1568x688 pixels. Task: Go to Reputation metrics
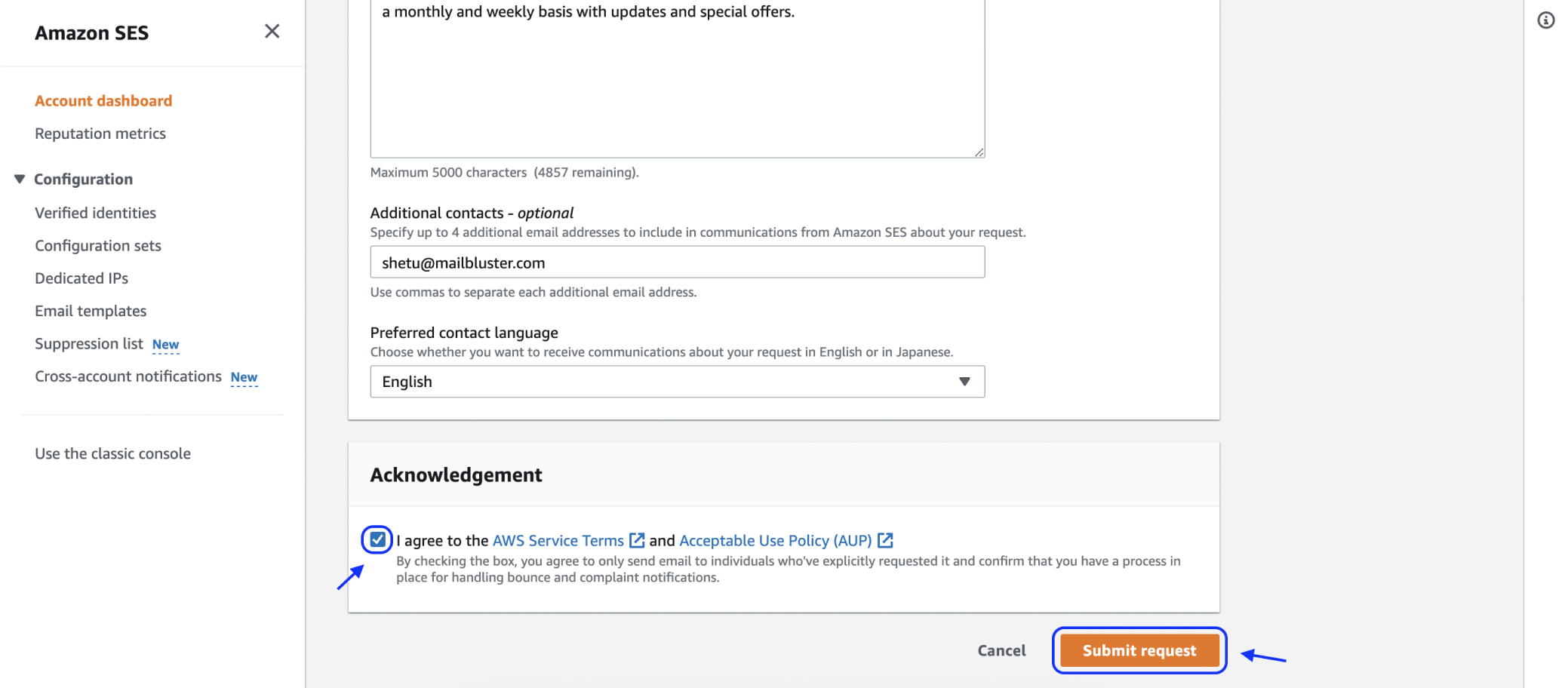tap(100, 134)
